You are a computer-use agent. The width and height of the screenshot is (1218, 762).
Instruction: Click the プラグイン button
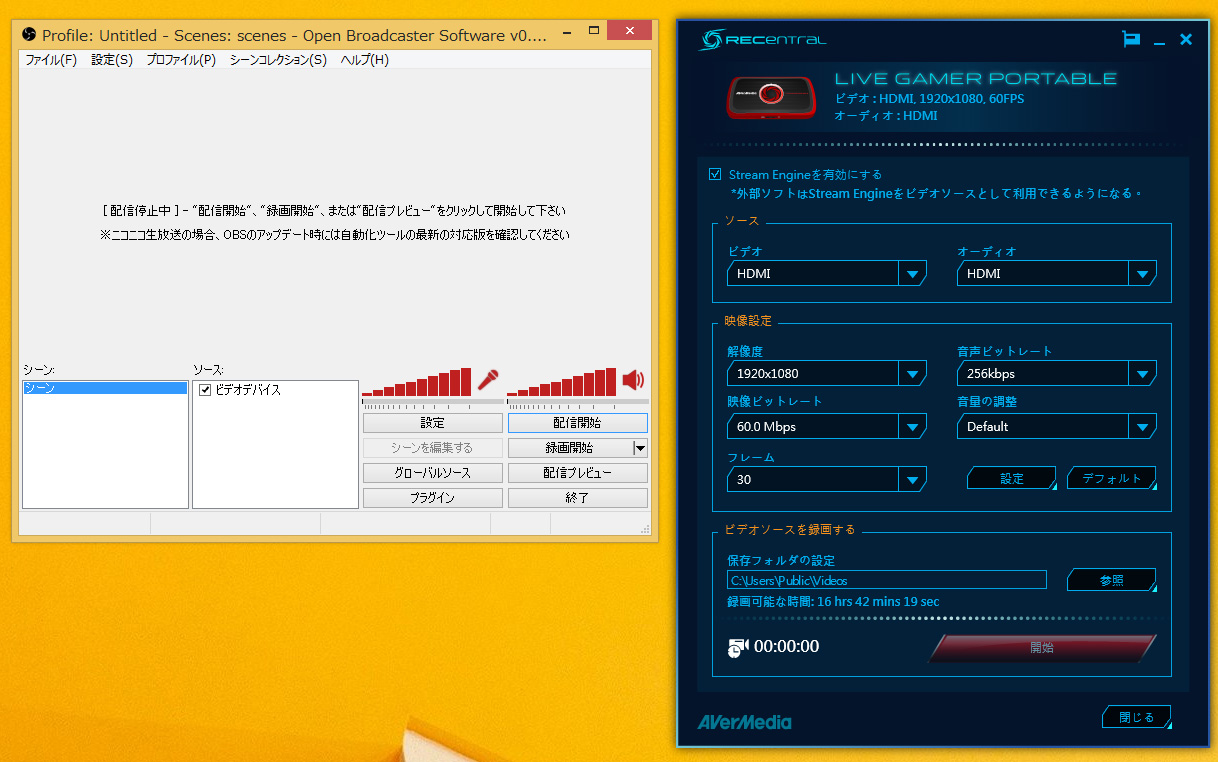click(433, 498)
